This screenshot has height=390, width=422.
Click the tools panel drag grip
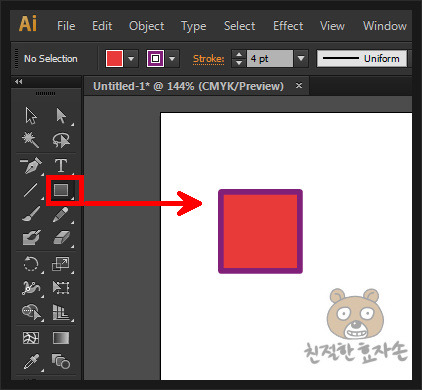click(x=46, y=93)
